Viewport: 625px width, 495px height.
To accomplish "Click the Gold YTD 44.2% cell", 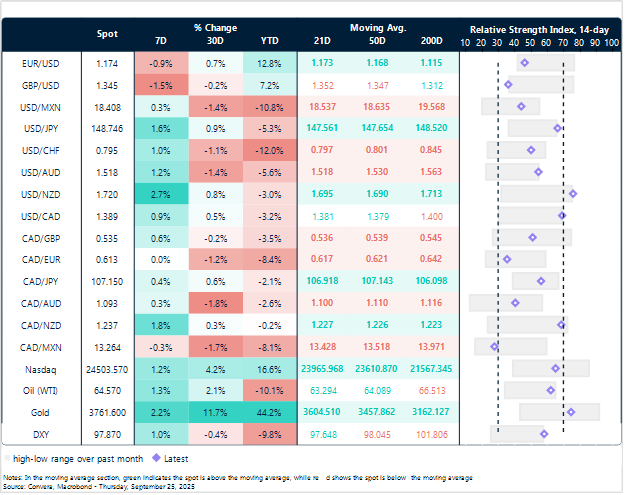I will [x=270, y=412].
